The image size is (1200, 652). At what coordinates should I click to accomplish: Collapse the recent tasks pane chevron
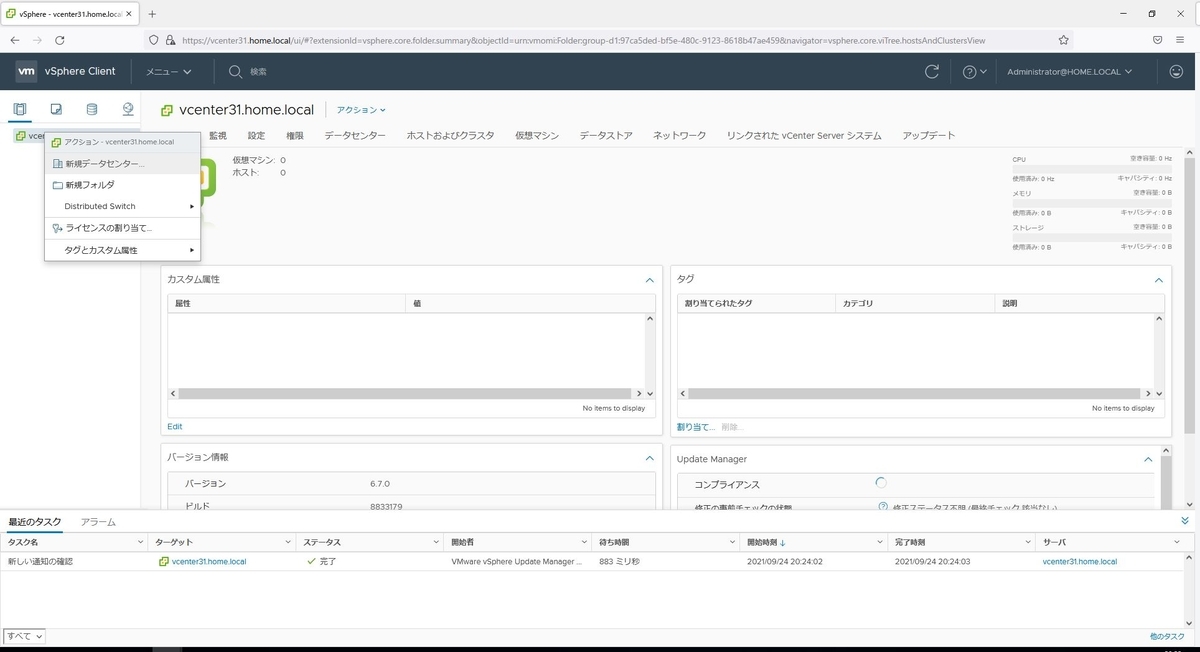pyautogui.click(x=1185, y=521)
